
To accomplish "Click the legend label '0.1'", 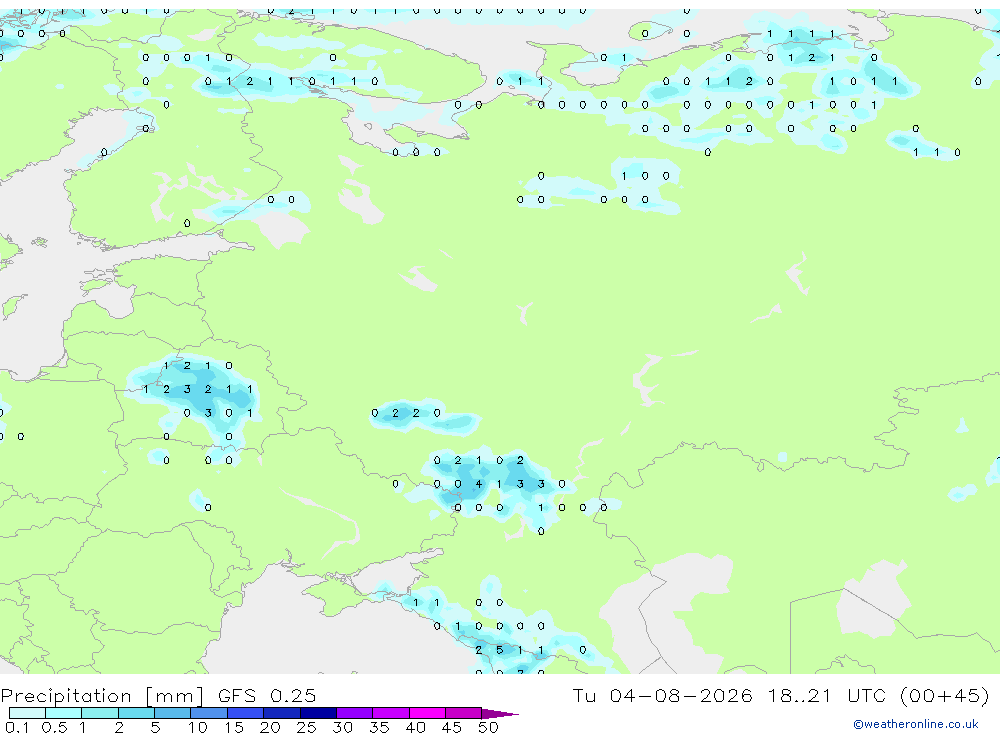I will click(x=17, y=727).
